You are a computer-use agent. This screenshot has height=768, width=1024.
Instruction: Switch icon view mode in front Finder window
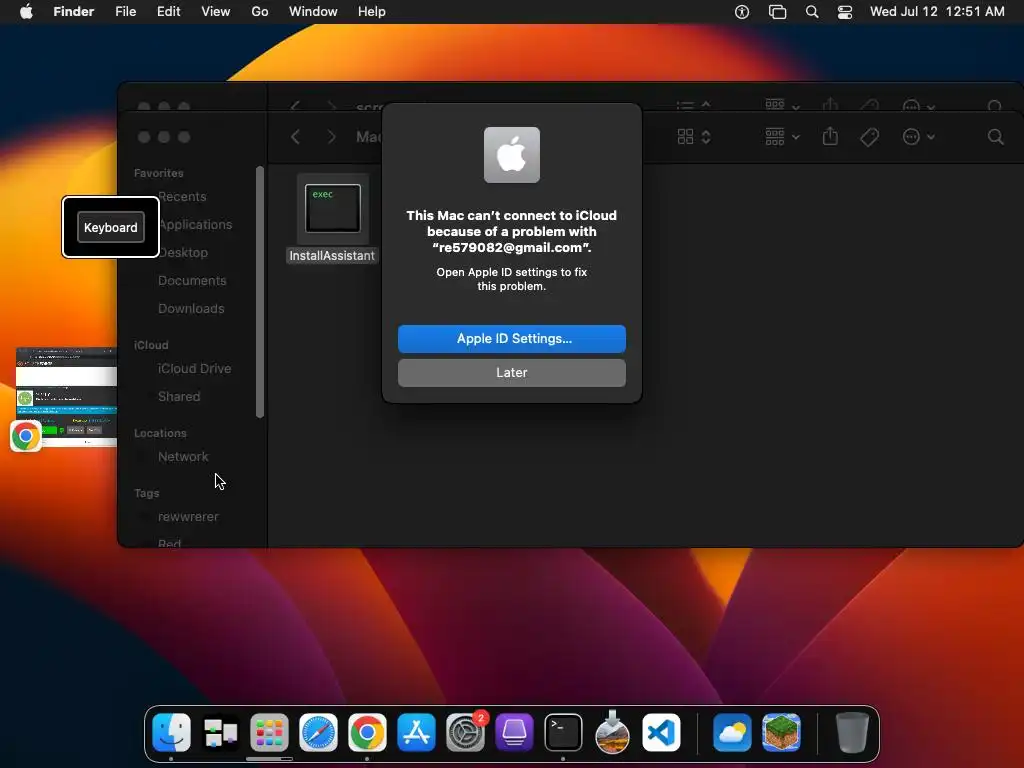point(694,136)
